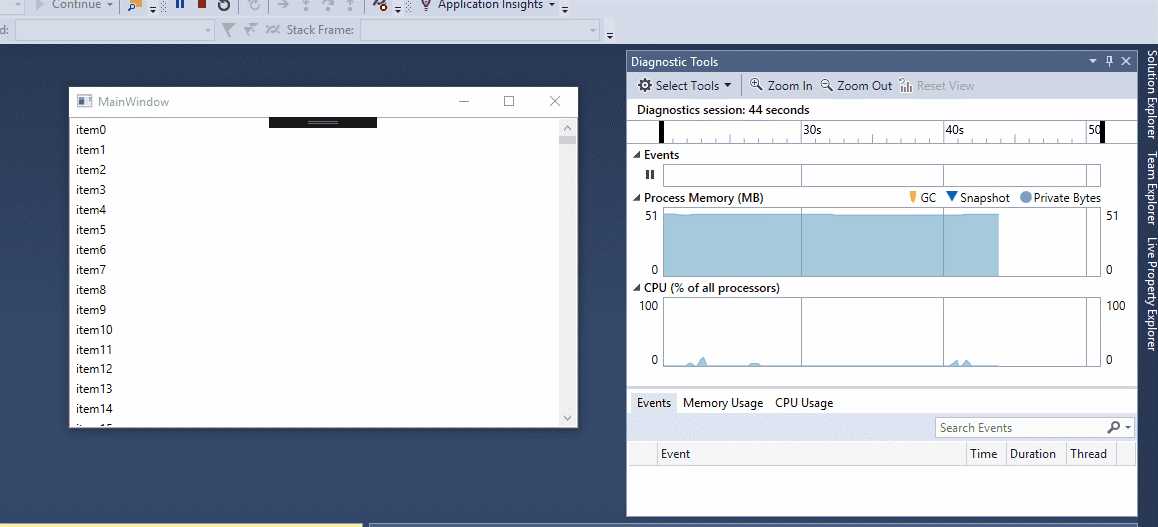1158x527 pixels.
Task: Click the 30s mark on the timeline ruler
Action: pyautogui.click(x=812, y=129)
